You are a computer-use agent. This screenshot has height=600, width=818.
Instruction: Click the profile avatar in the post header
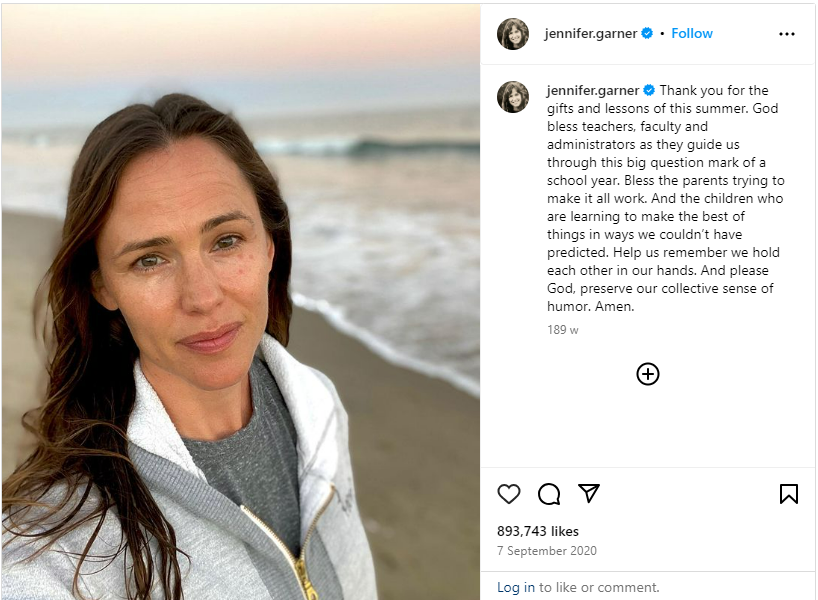(x=513, y=34)
